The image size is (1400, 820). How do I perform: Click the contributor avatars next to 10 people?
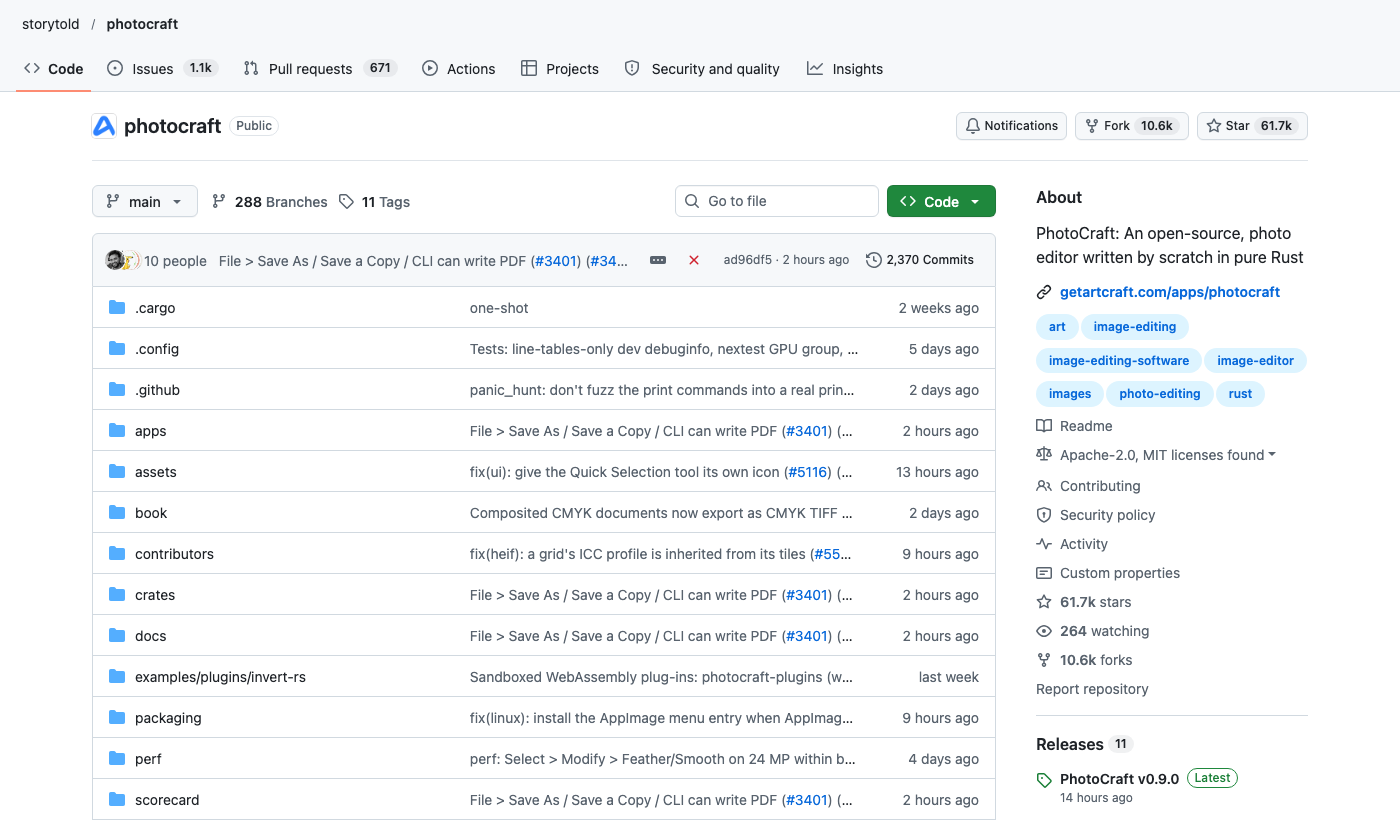pyautogui.click(x=122, y=260)
